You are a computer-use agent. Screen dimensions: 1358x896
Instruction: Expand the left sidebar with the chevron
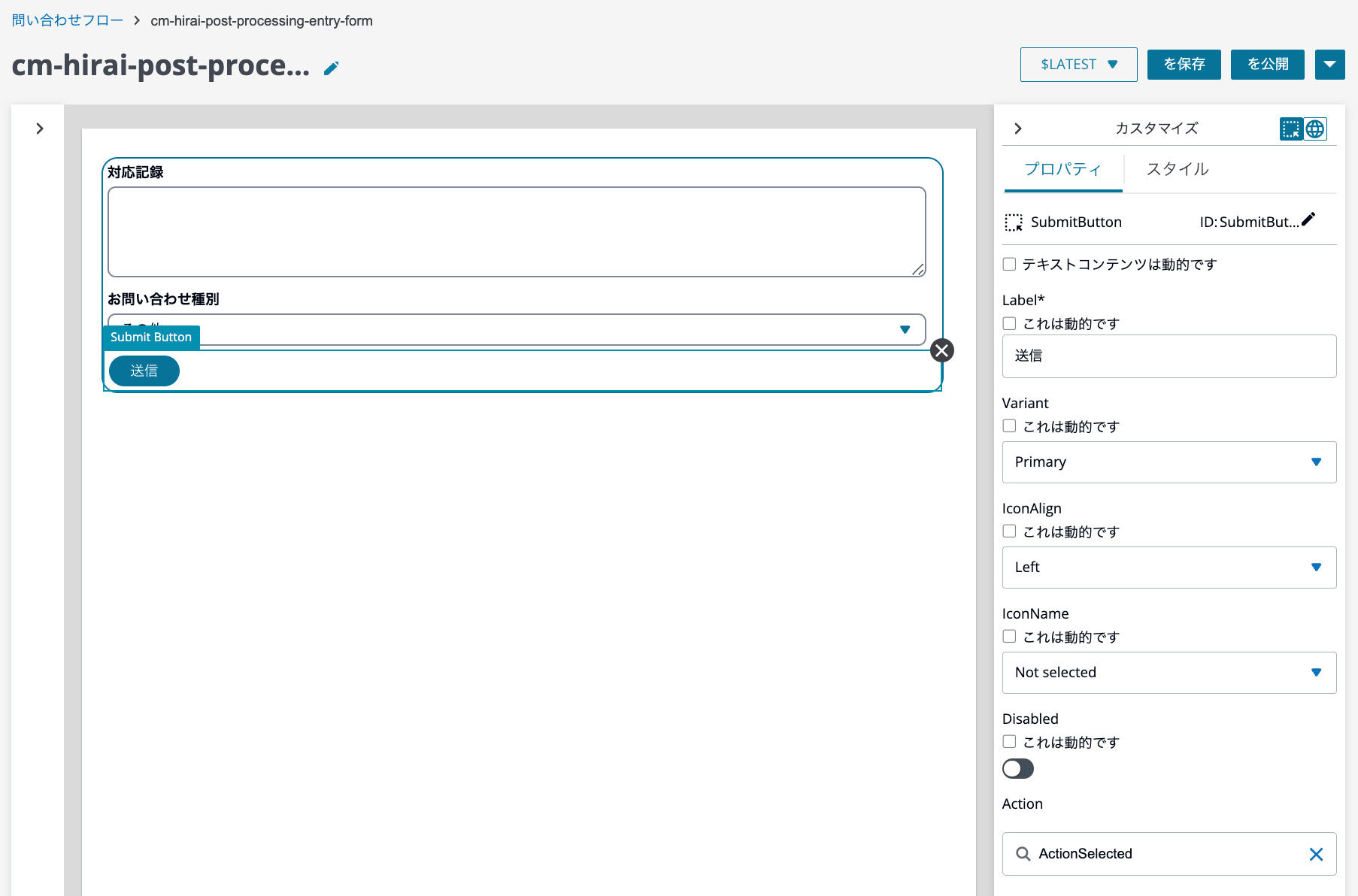click(40, 129)
